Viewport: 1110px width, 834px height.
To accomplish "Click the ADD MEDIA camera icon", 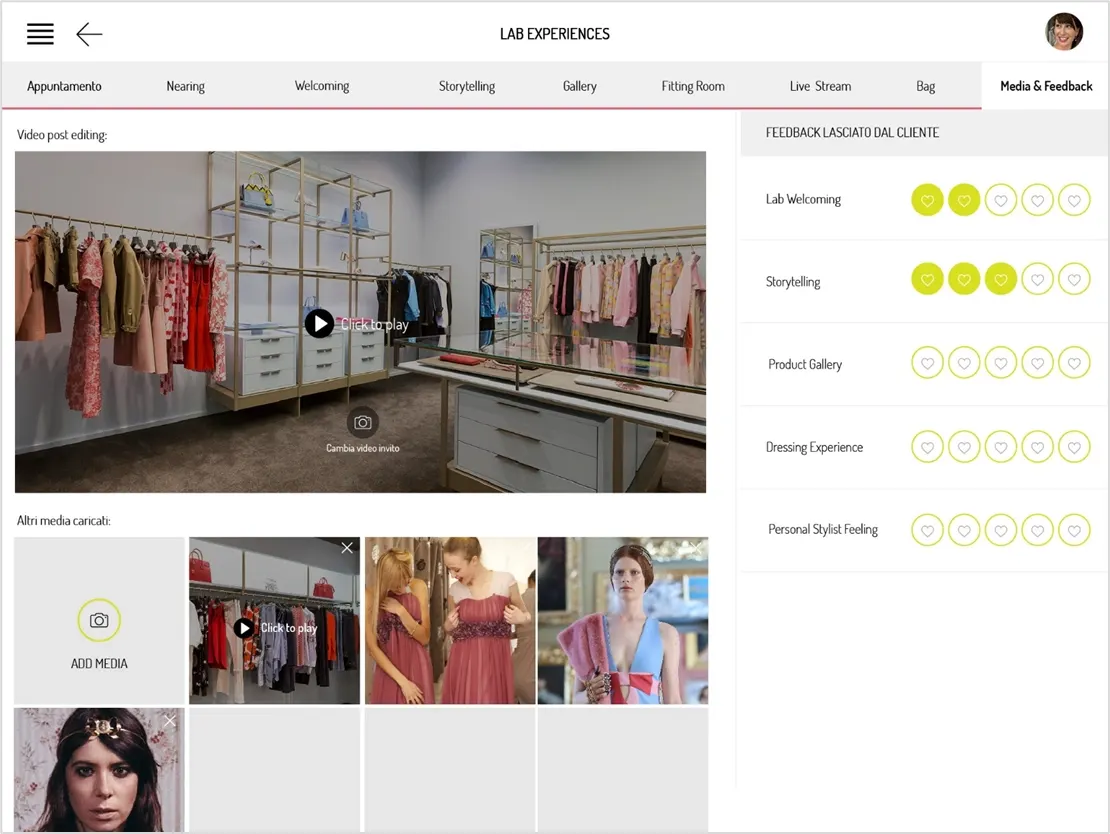I will [99, 620].
